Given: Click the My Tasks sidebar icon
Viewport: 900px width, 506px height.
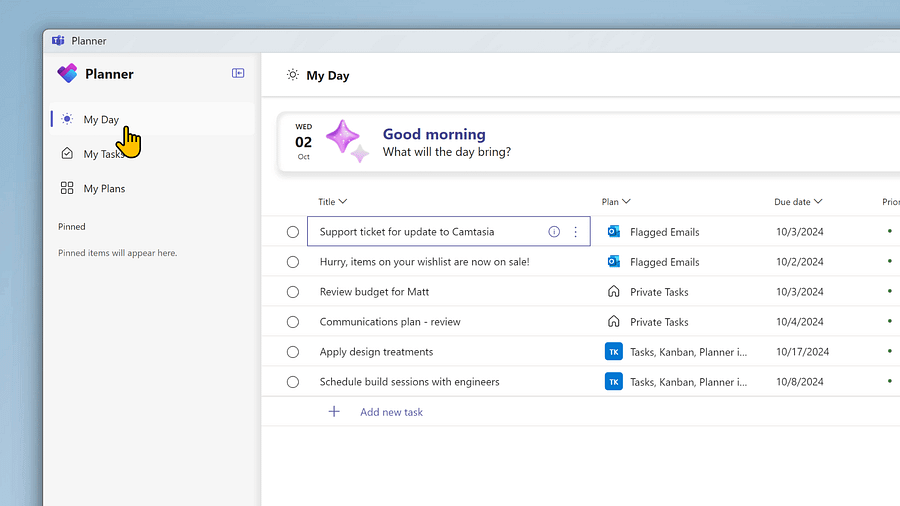Looking at the screenshot, I should tap(67, 154).
